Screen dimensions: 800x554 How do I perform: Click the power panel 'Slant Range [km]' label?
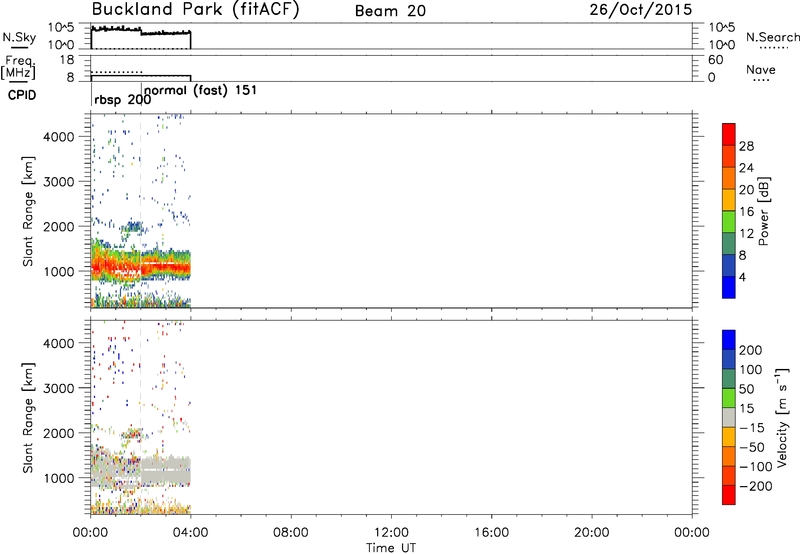[x=28, y=211]
